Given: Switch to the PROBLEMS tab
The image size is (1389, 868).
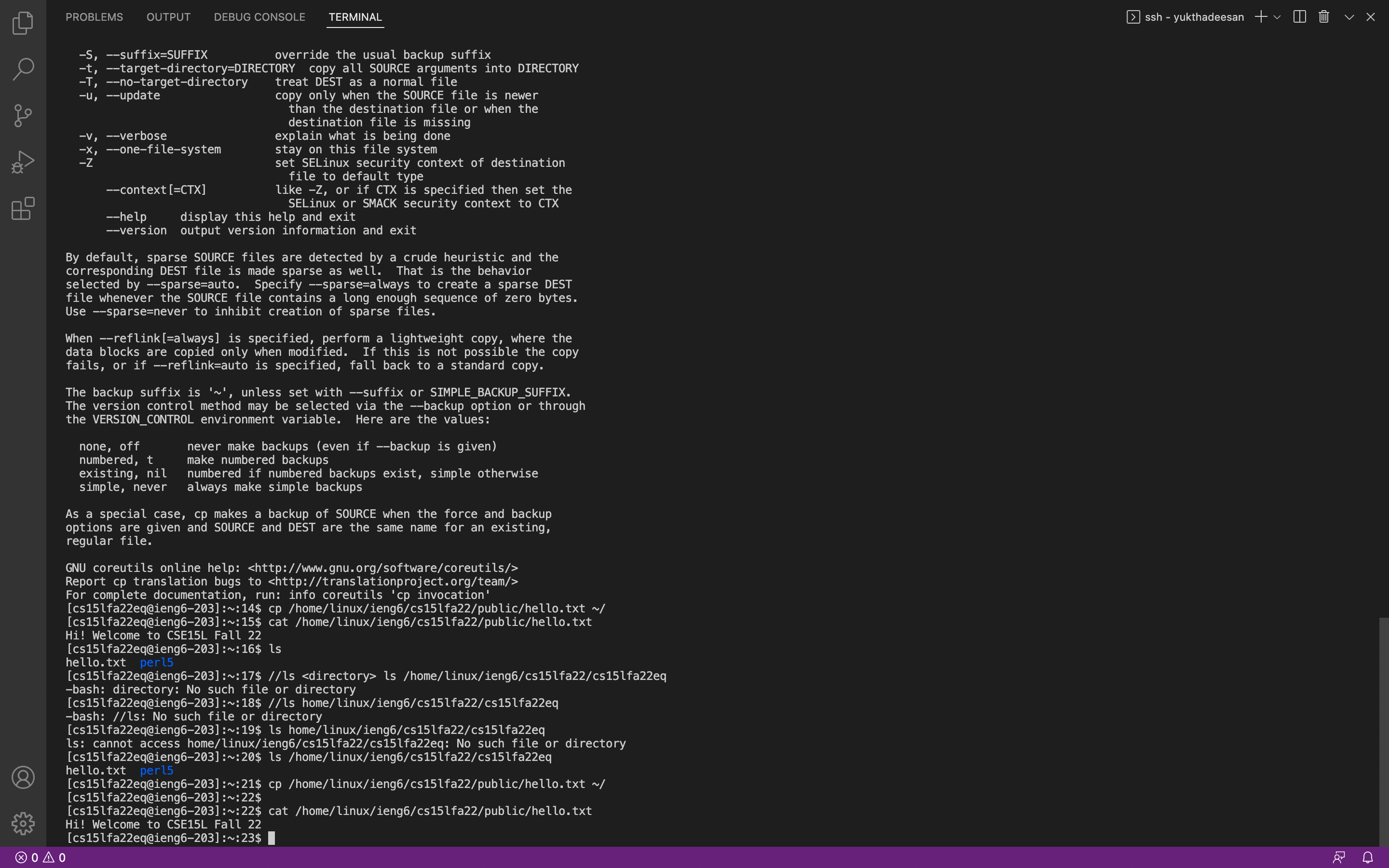Looking at the screenshot, I should coord(94,17).
